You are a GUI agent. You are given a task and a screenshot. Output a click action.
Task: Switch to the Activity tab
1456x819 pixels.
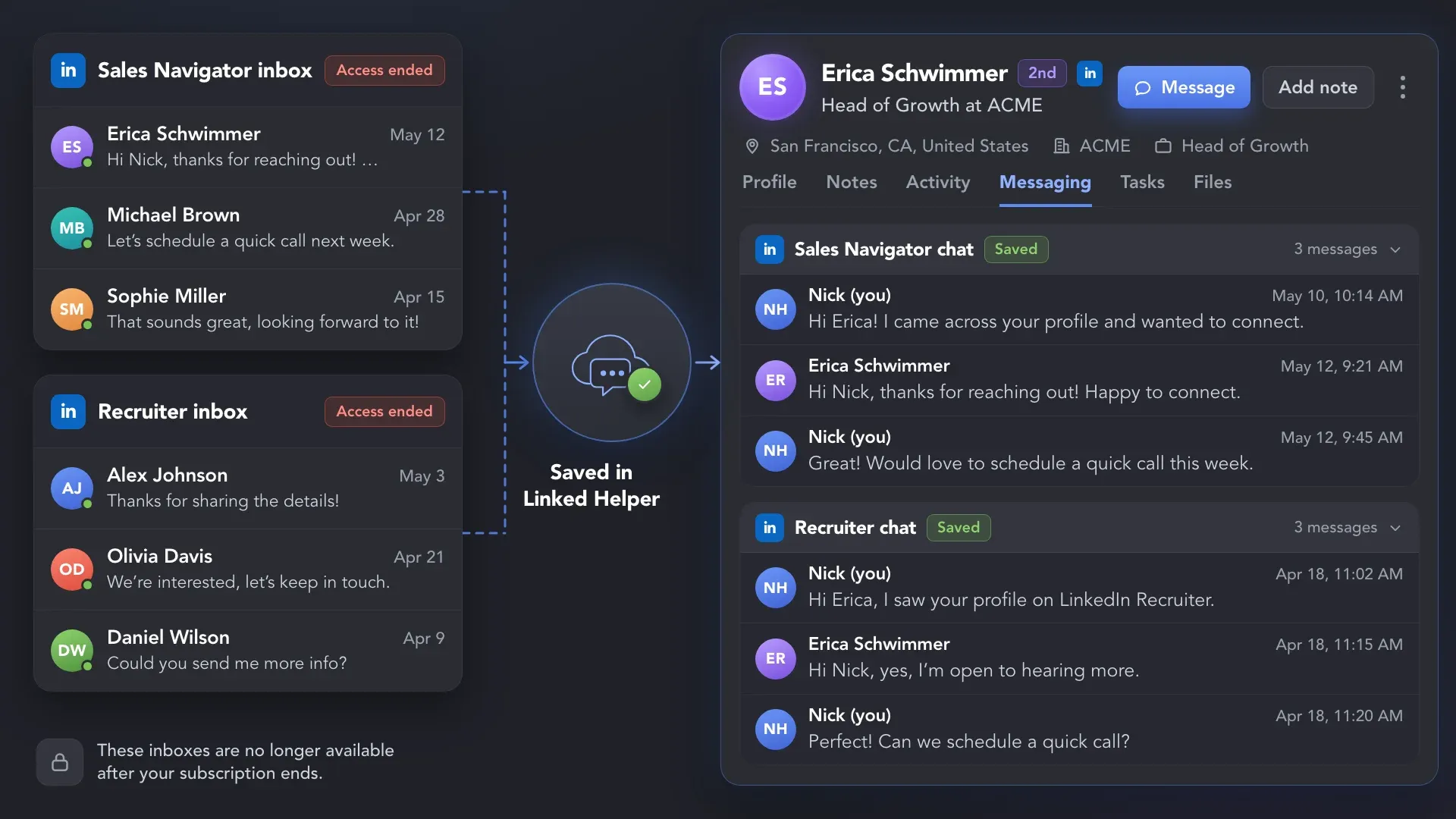coord(938,182)
